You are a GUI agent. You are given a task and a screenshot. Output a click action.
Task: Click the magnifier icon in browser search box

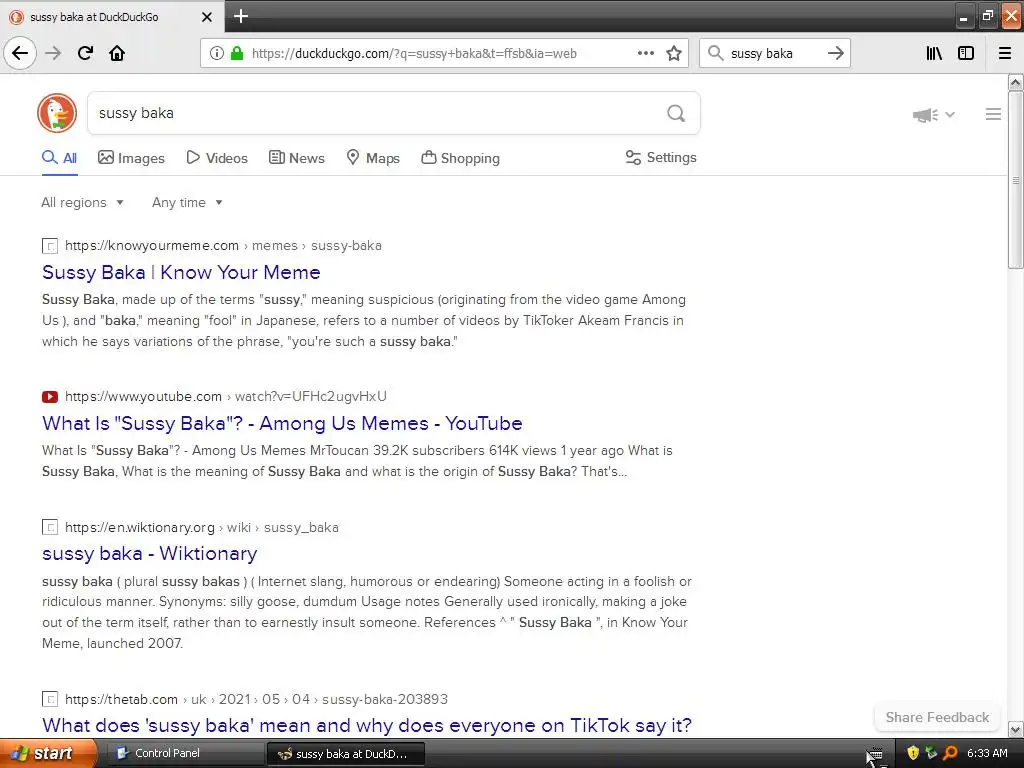click(x=716, y=53)
